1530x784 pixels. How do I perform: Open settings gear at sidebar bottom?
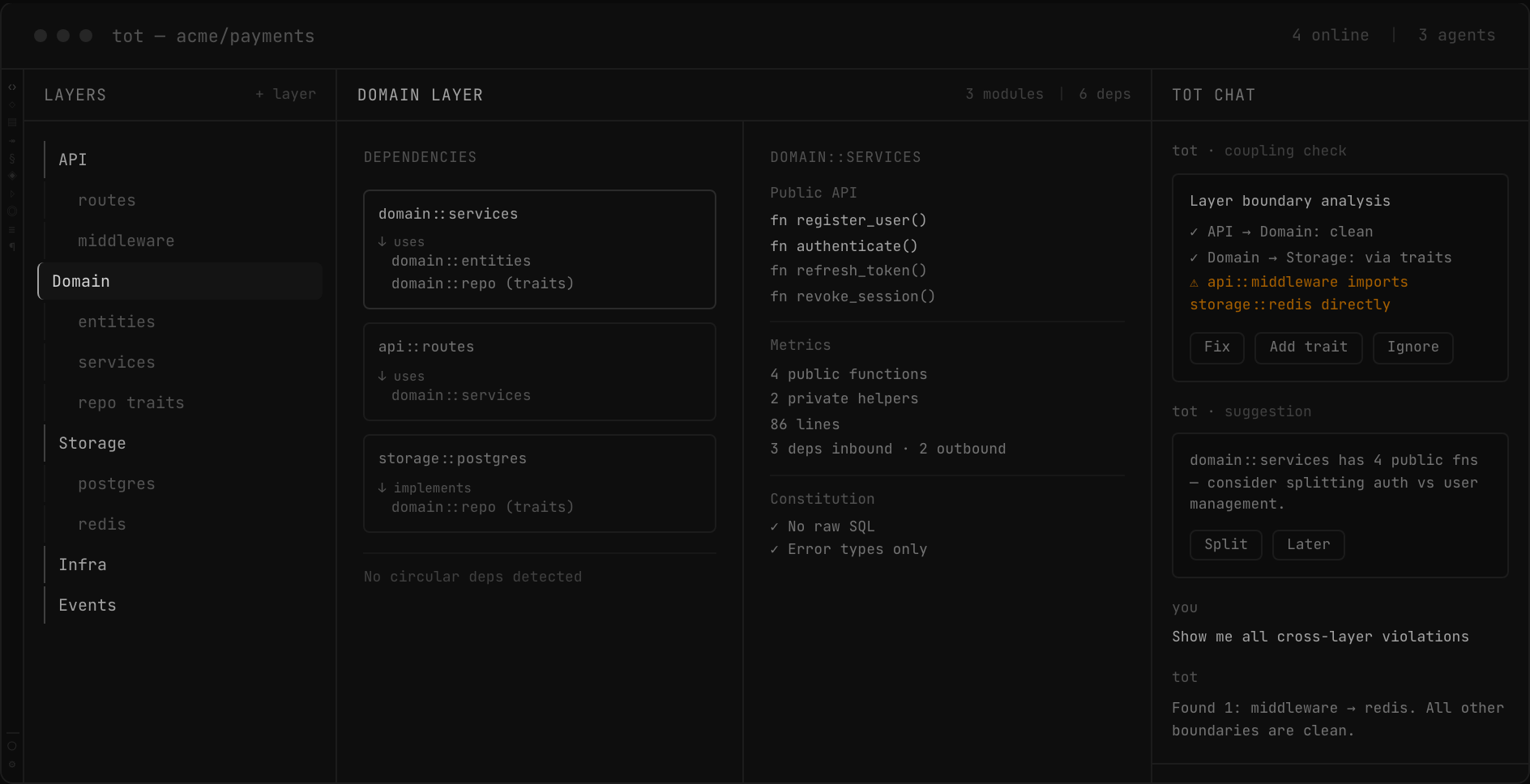12,765
